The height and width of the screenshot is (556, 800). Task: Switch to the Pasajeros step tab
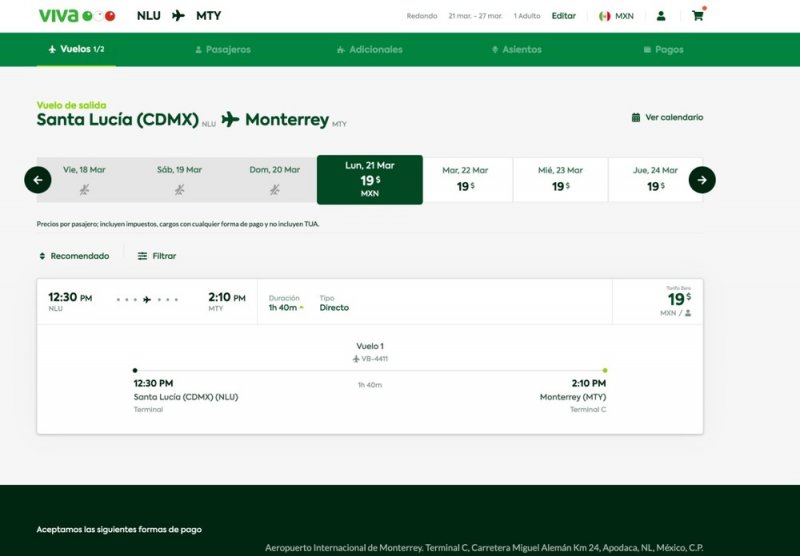(223, 49)
